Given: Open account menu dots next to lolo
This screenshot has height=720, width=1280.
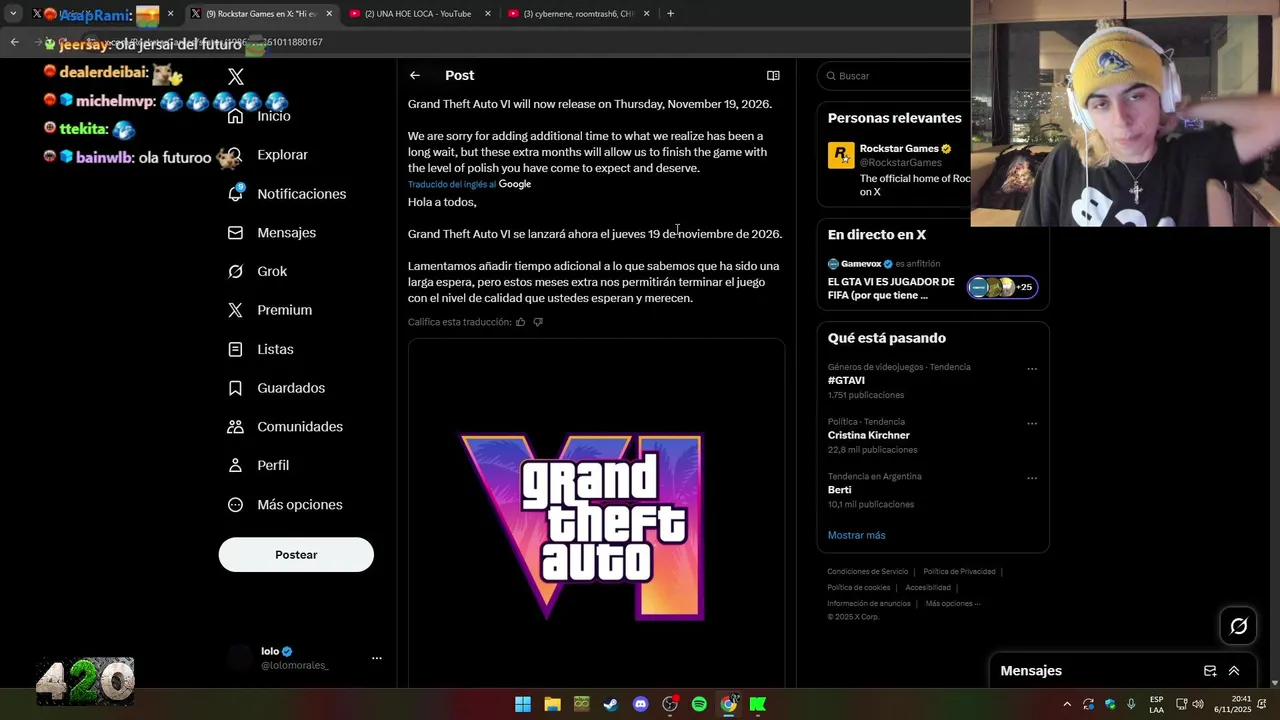Looking at the screenshot, I should (x=377, y=658).
